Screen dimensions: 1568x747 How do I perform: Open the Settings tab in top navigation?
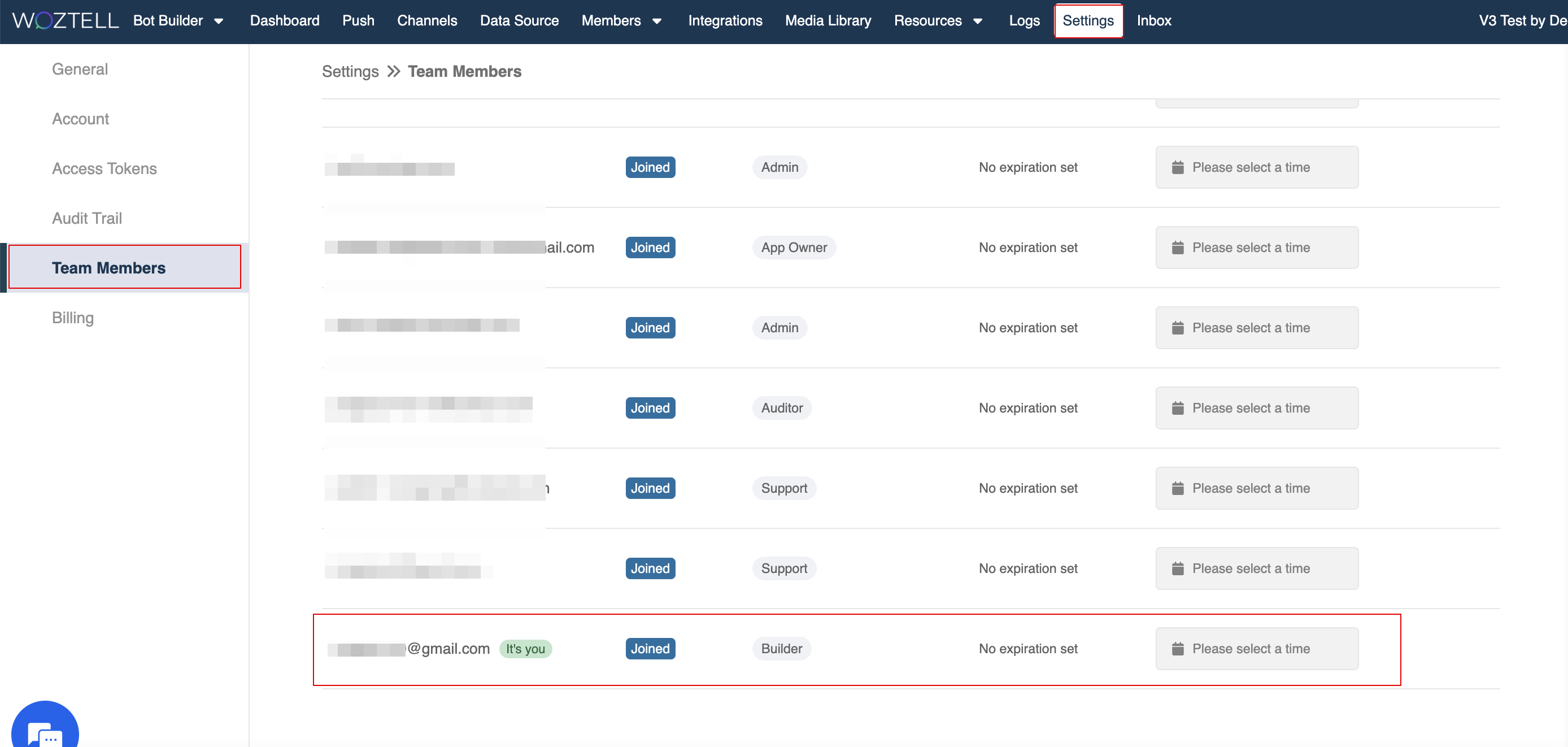1088,21
